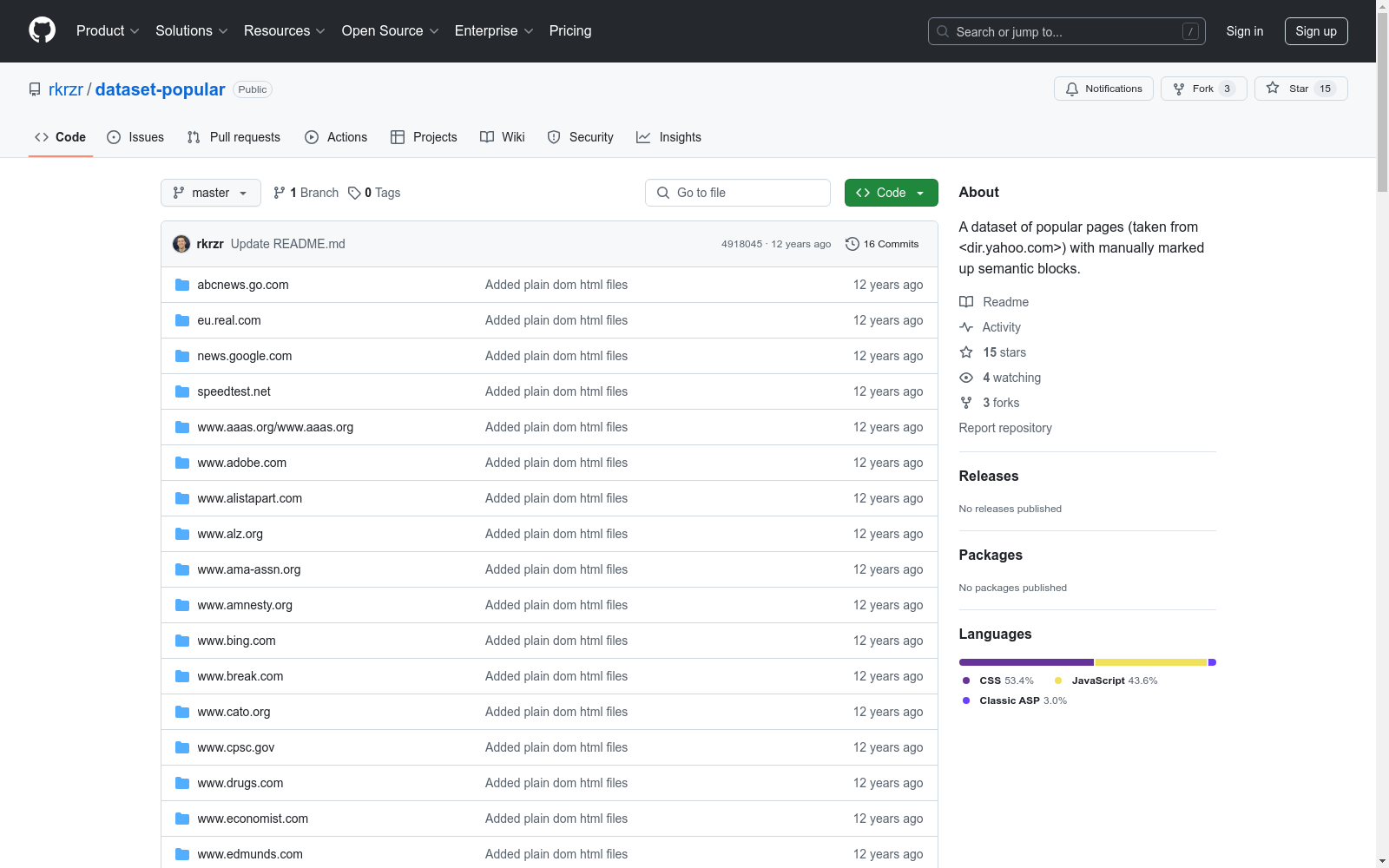
Task: Click the repository book icon beside rkrzr
Action: [x=35, y=89]
